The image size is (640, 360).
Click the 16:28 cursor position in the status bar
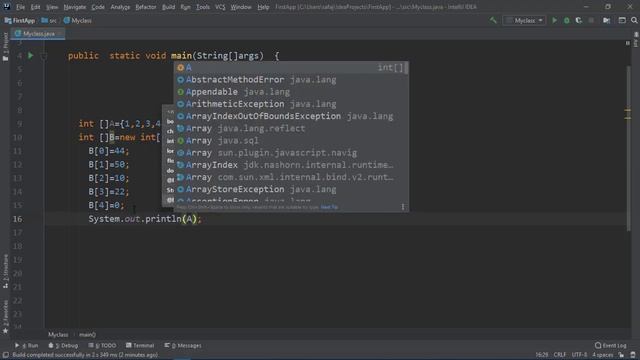(x=542, y=355)
